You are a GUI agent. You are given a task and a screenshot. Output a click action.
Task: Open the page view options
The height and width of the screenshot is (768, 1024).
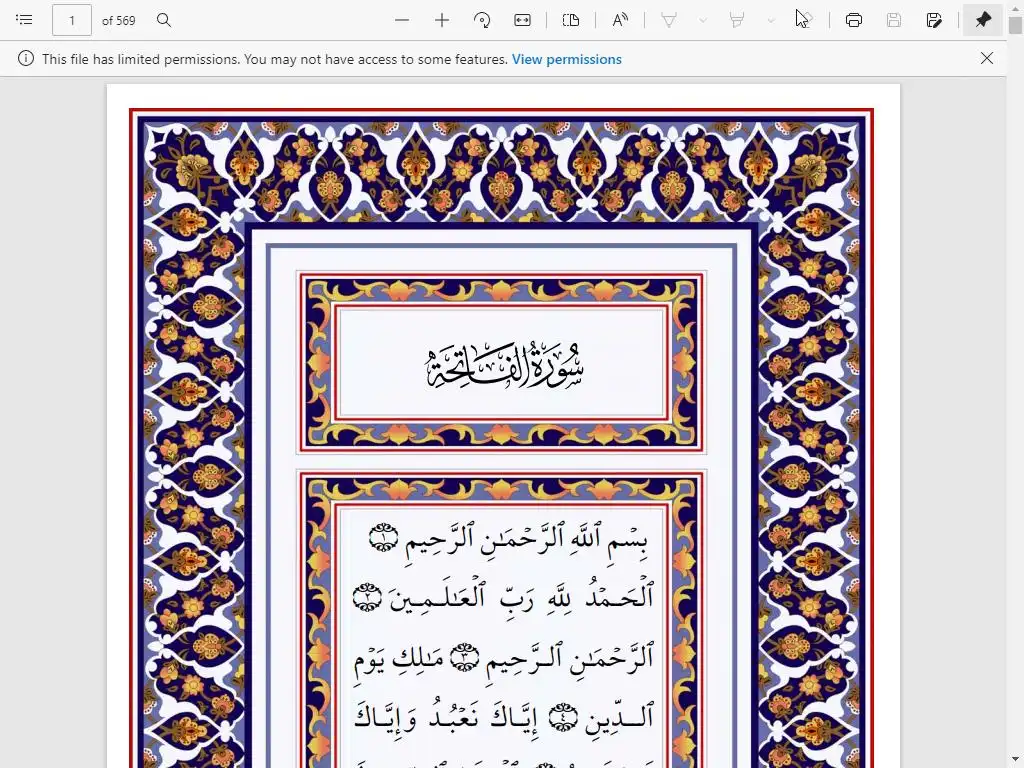tap(571, 20)
